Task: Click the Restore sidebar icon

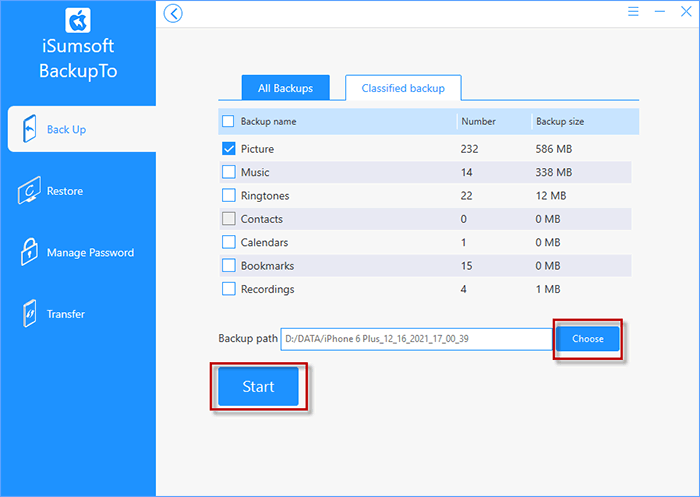Action: 29,191
